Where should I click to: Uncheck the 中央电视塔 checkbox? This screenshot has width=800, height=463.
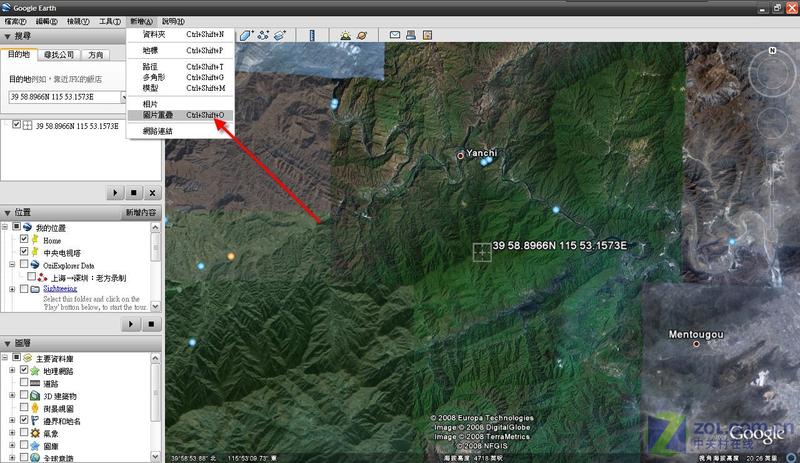(24, 251)
